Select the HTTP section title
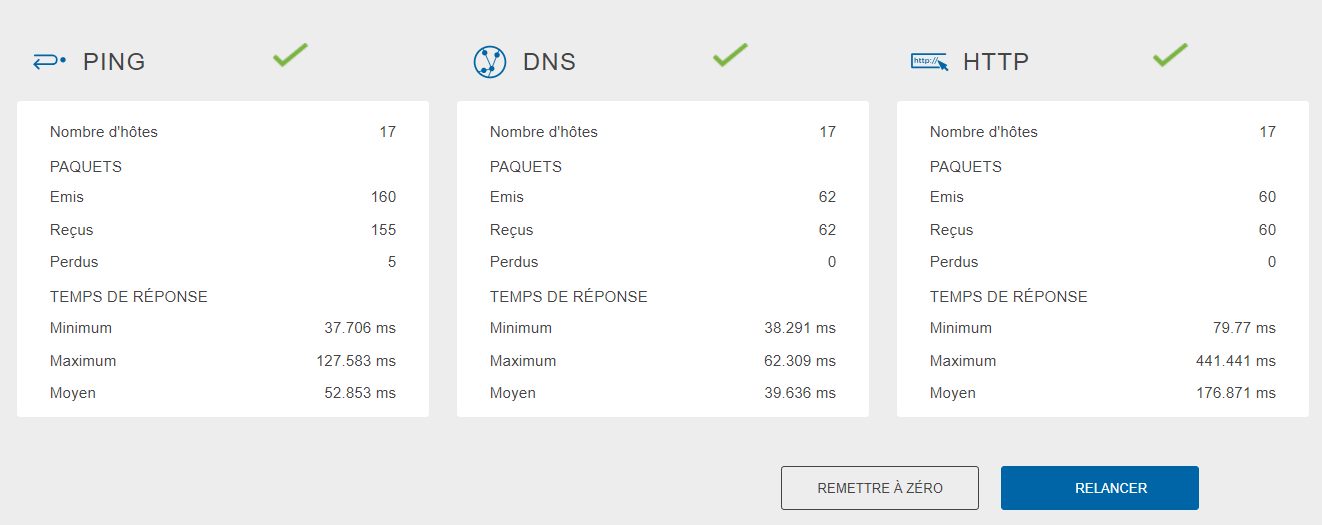The height and width of the screenshot is (525, 1322). pyautogui.click(x=996, y=62)
